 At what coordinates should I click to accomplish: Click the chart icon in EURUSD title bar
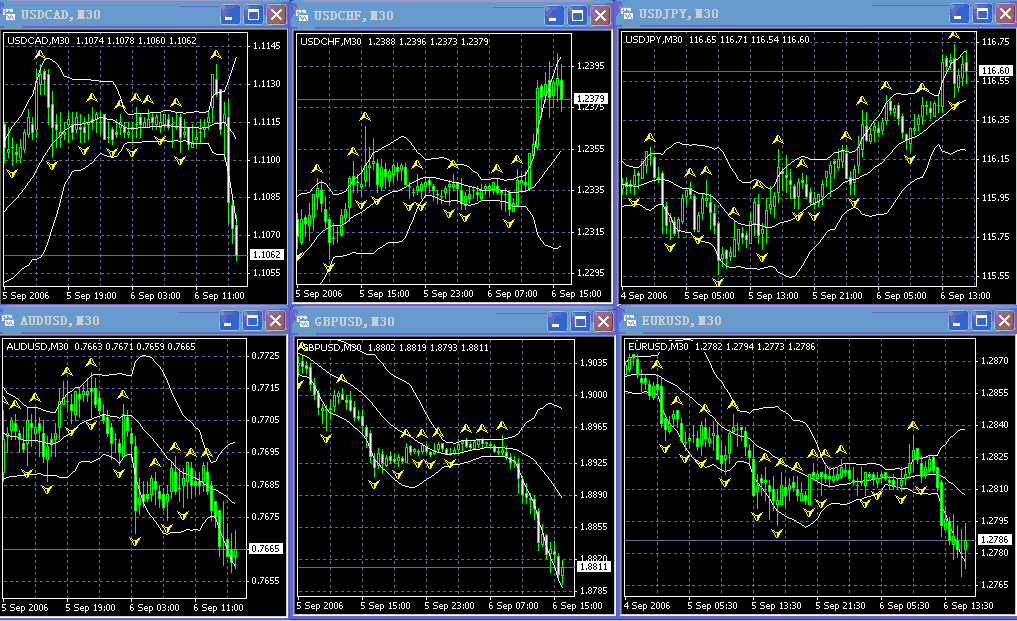pos(629,321)
